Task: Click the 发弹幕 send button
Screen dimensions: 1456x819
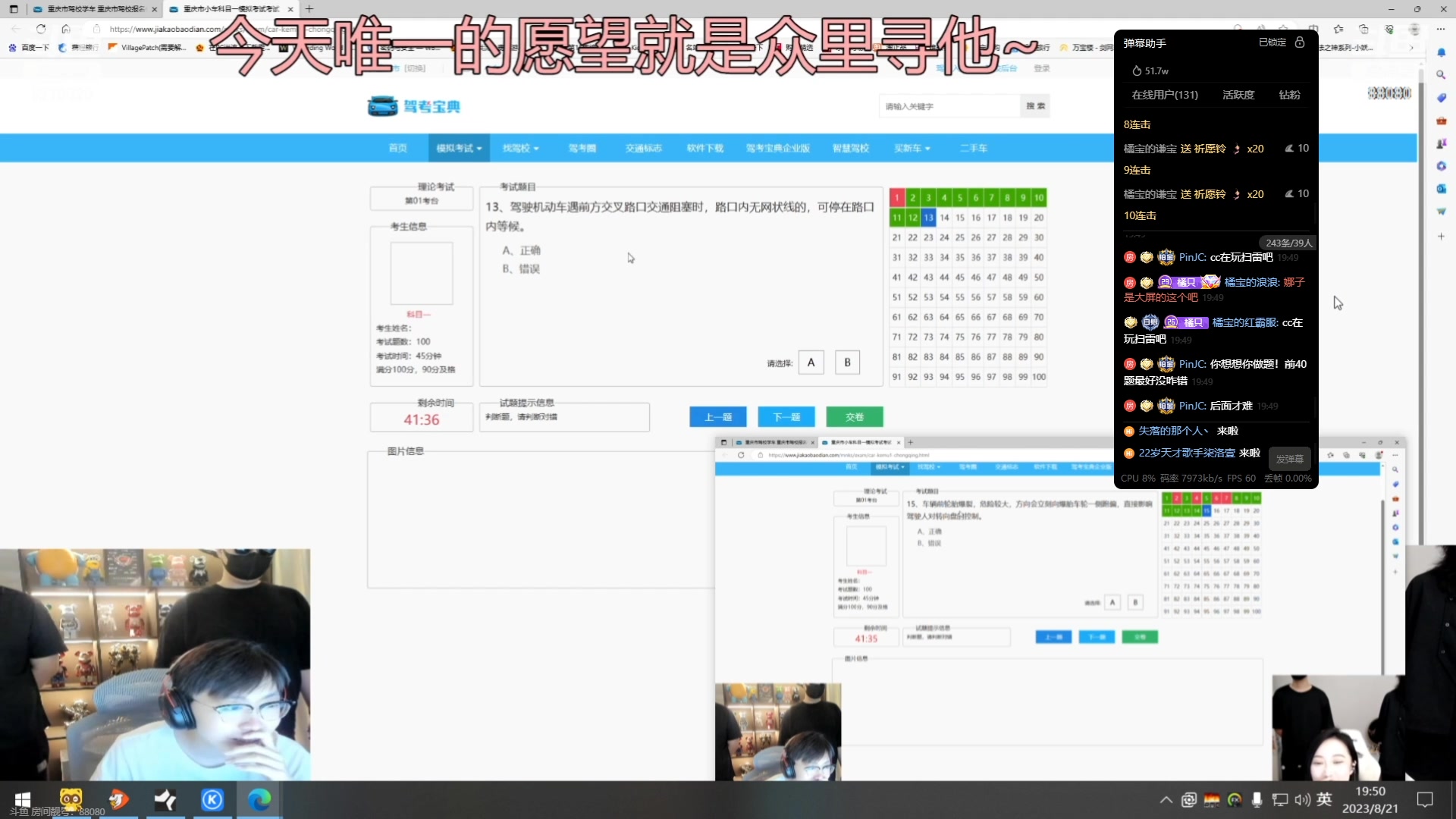Action: (1289, 458)
